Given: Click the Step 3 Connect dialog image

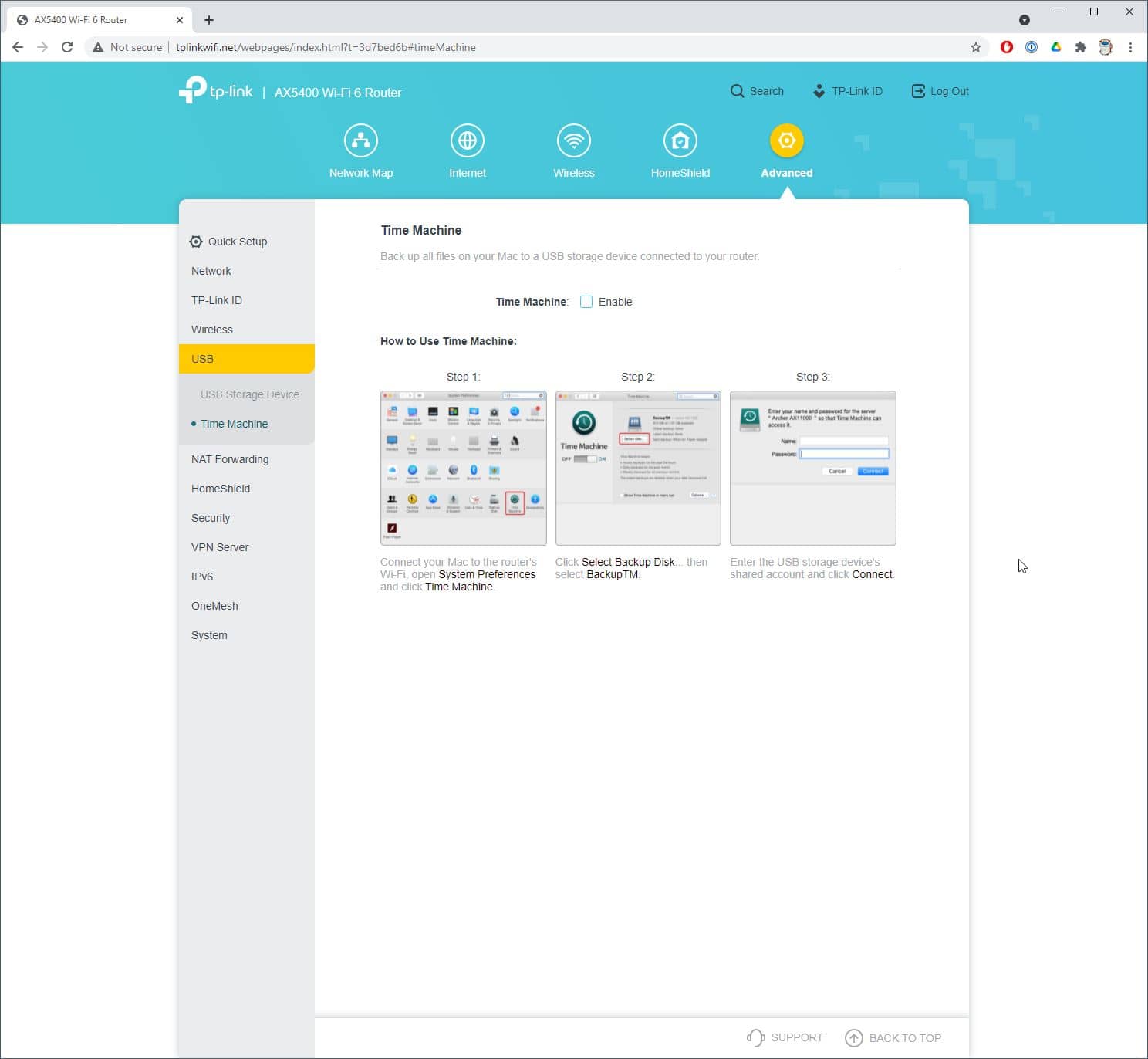Looking at the screenshot, I should [x=812, y=468].
